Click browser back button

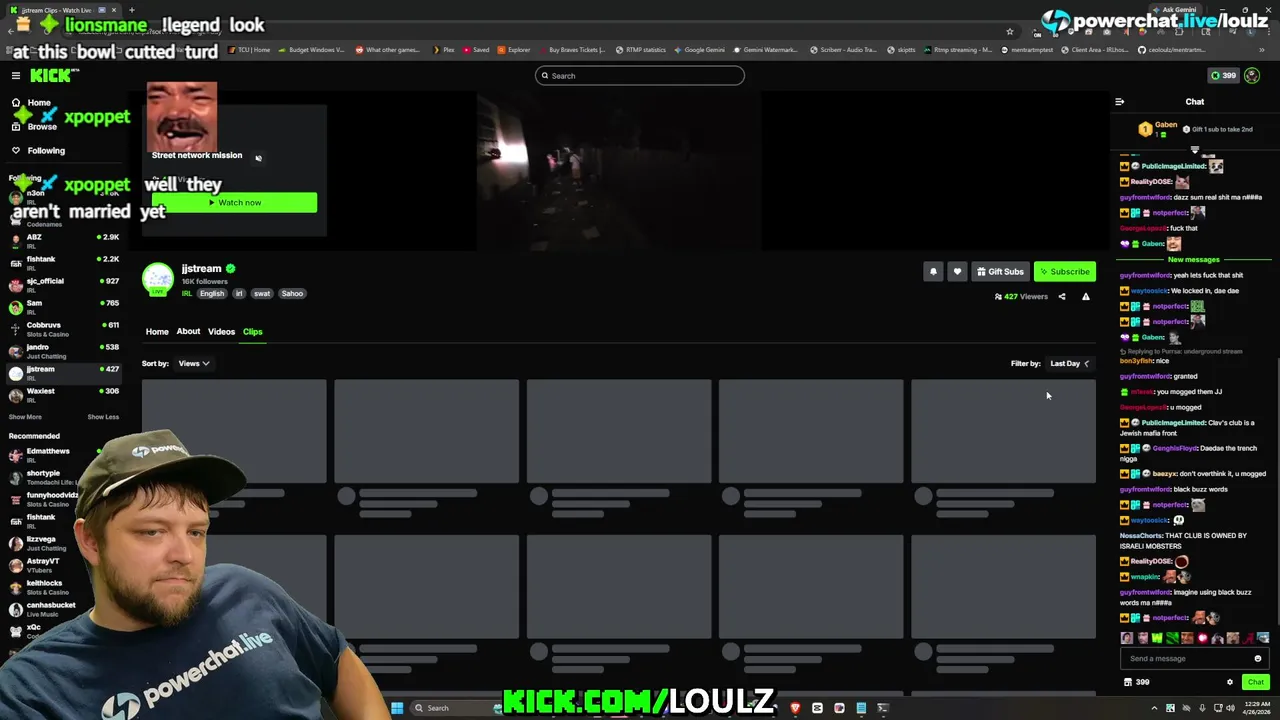click(x=10, y=31)
